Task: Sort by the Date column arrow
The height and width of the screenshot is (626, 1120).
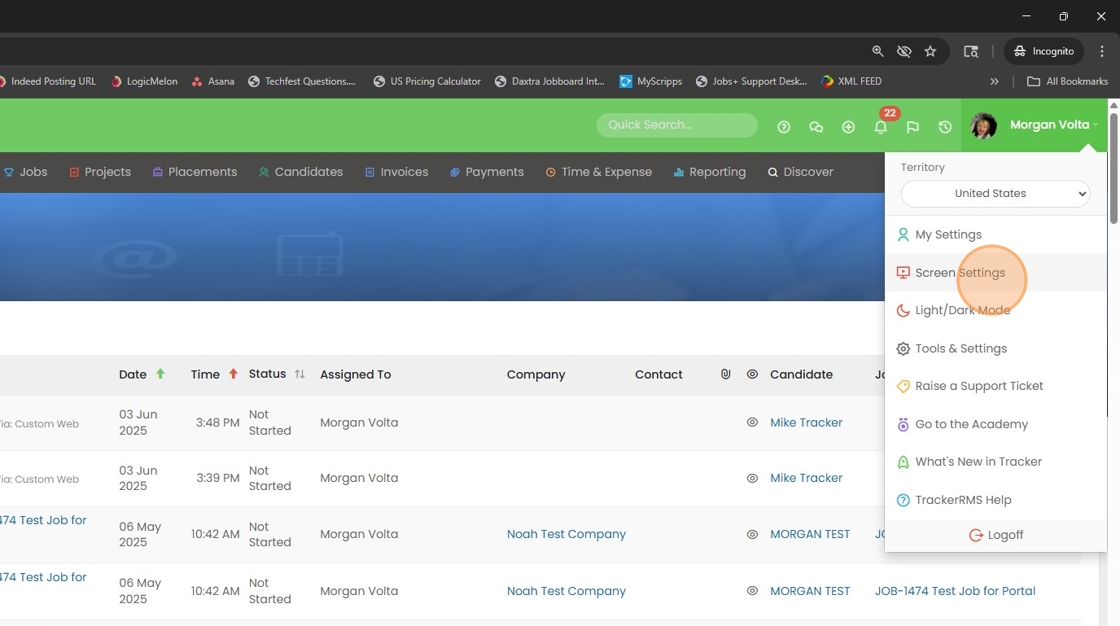Action: pos(160,374)
